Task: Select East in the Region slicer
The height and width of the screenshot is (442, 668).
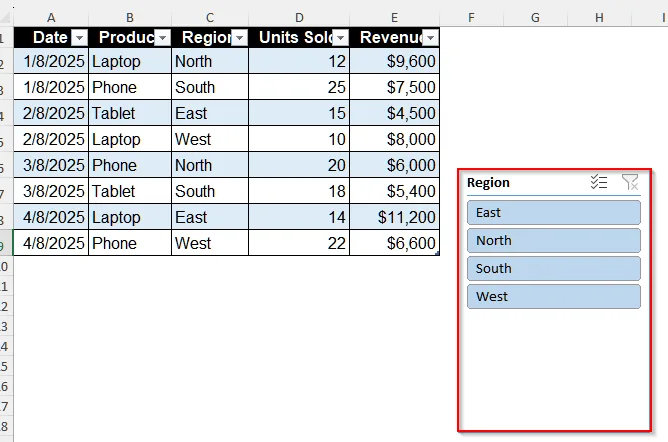Action: click(x=554, y=212)
